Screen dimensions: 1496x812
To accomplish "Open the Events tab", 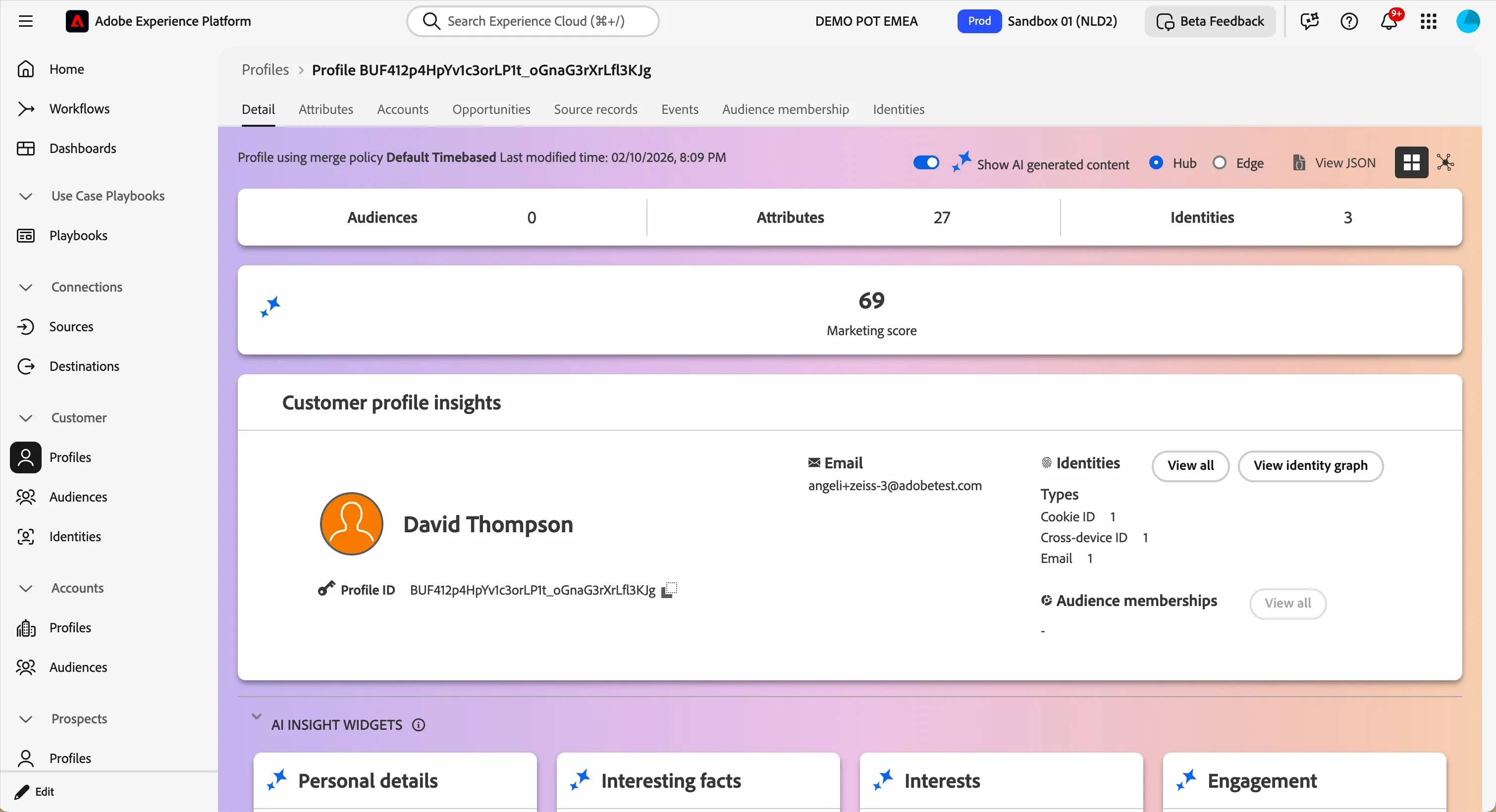I will [680, 109].
